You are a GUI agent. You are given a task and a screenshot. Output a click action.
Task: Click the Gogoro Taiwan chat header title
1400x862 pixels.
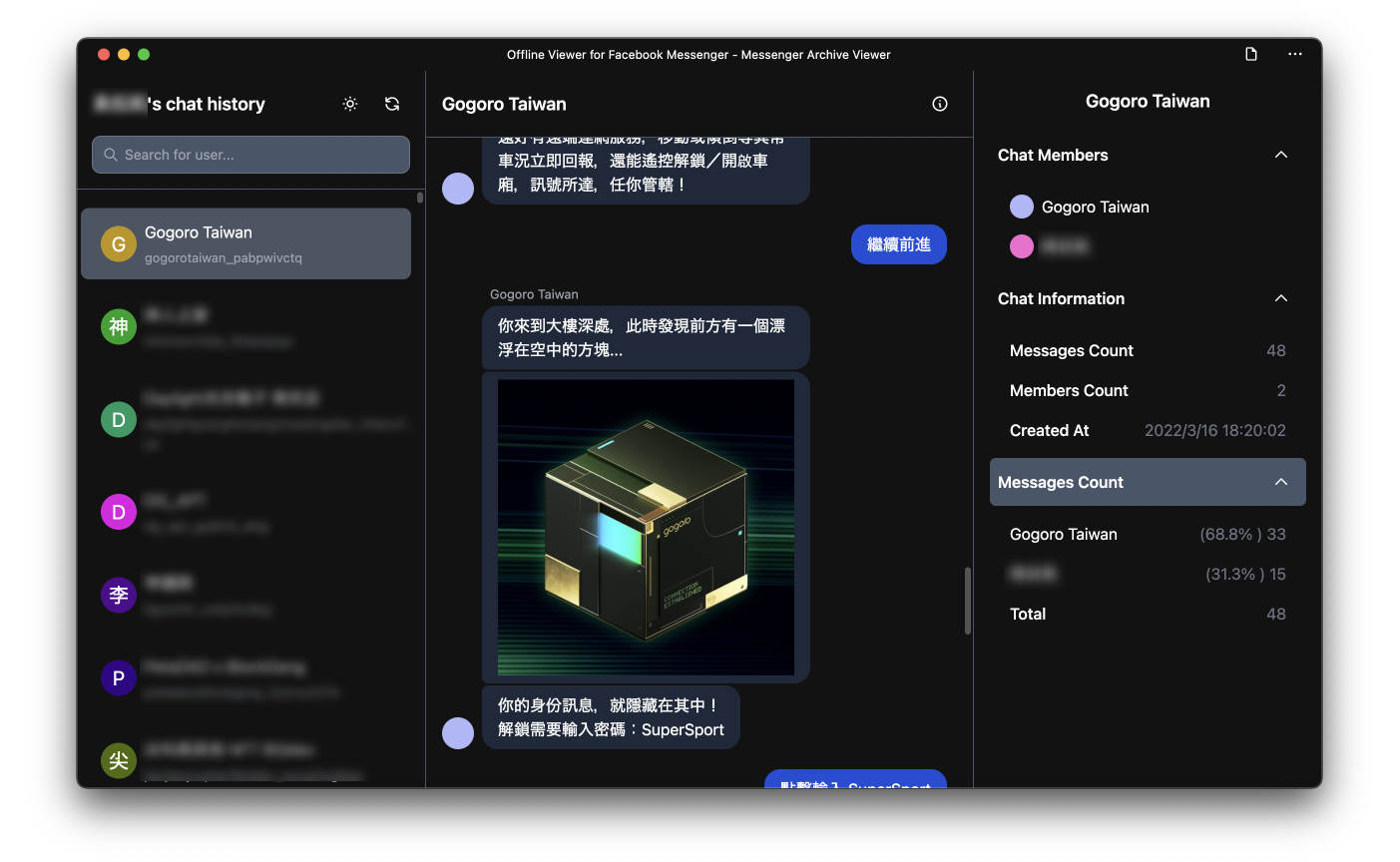click(504, 104)
